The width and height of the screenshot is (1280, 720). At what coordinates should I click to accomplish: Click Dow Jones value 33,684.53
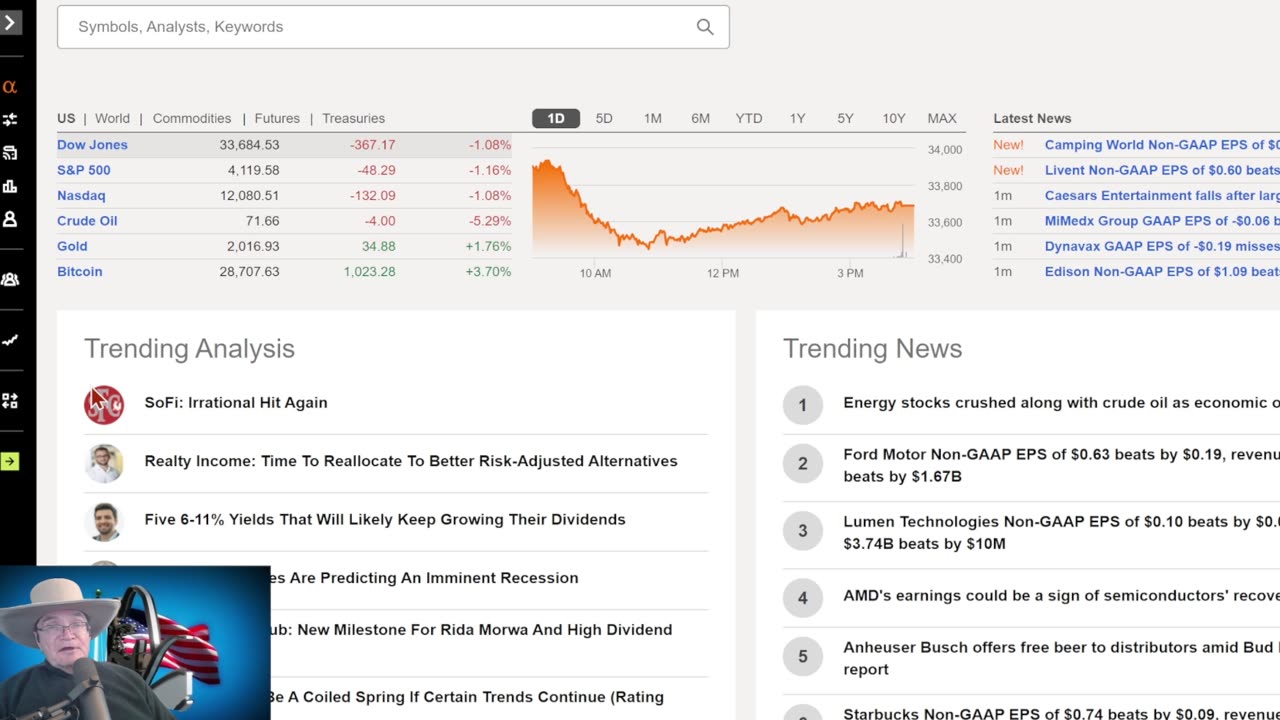tap(249, 145)
